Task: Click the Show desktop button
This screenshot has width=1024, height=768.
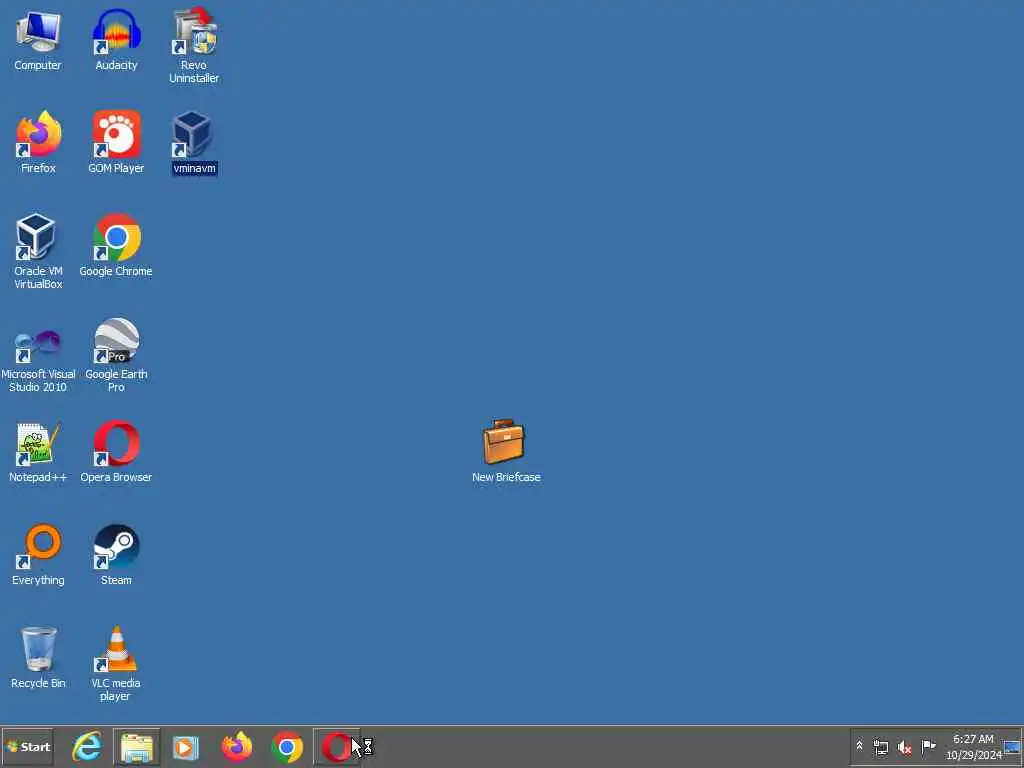Action: coord(1013,747)
